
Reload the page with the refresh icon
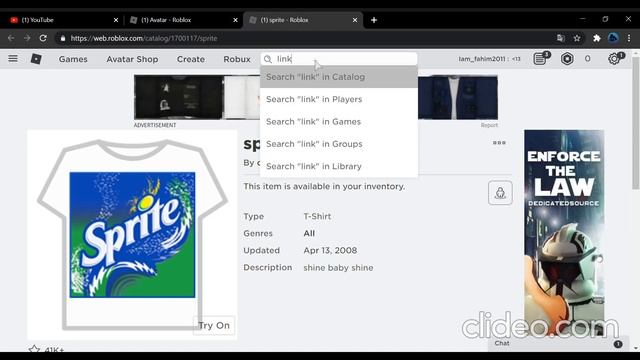click(x=43, y=38)
